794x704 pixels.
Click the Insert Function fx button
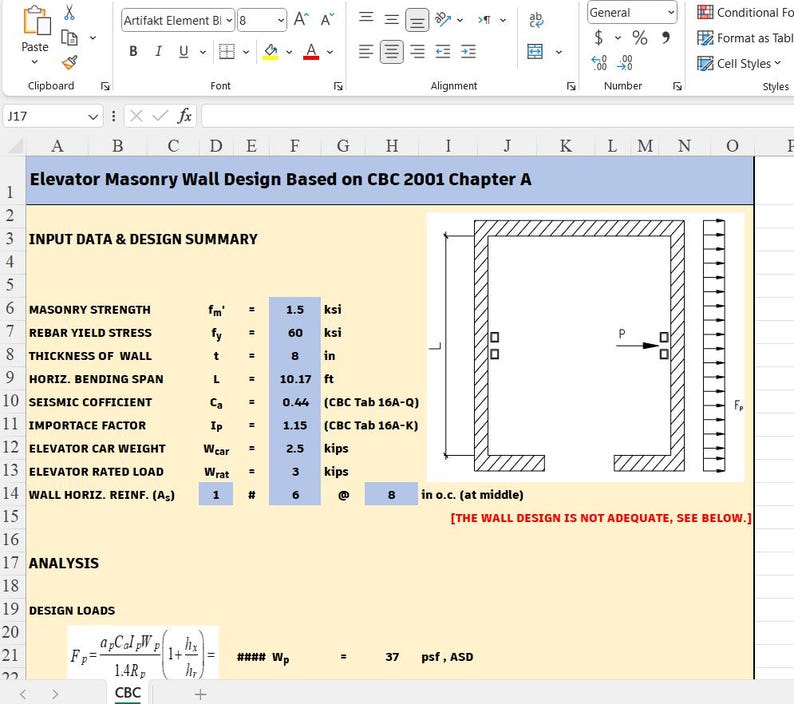pyautogui.click(x=184, y=116)
